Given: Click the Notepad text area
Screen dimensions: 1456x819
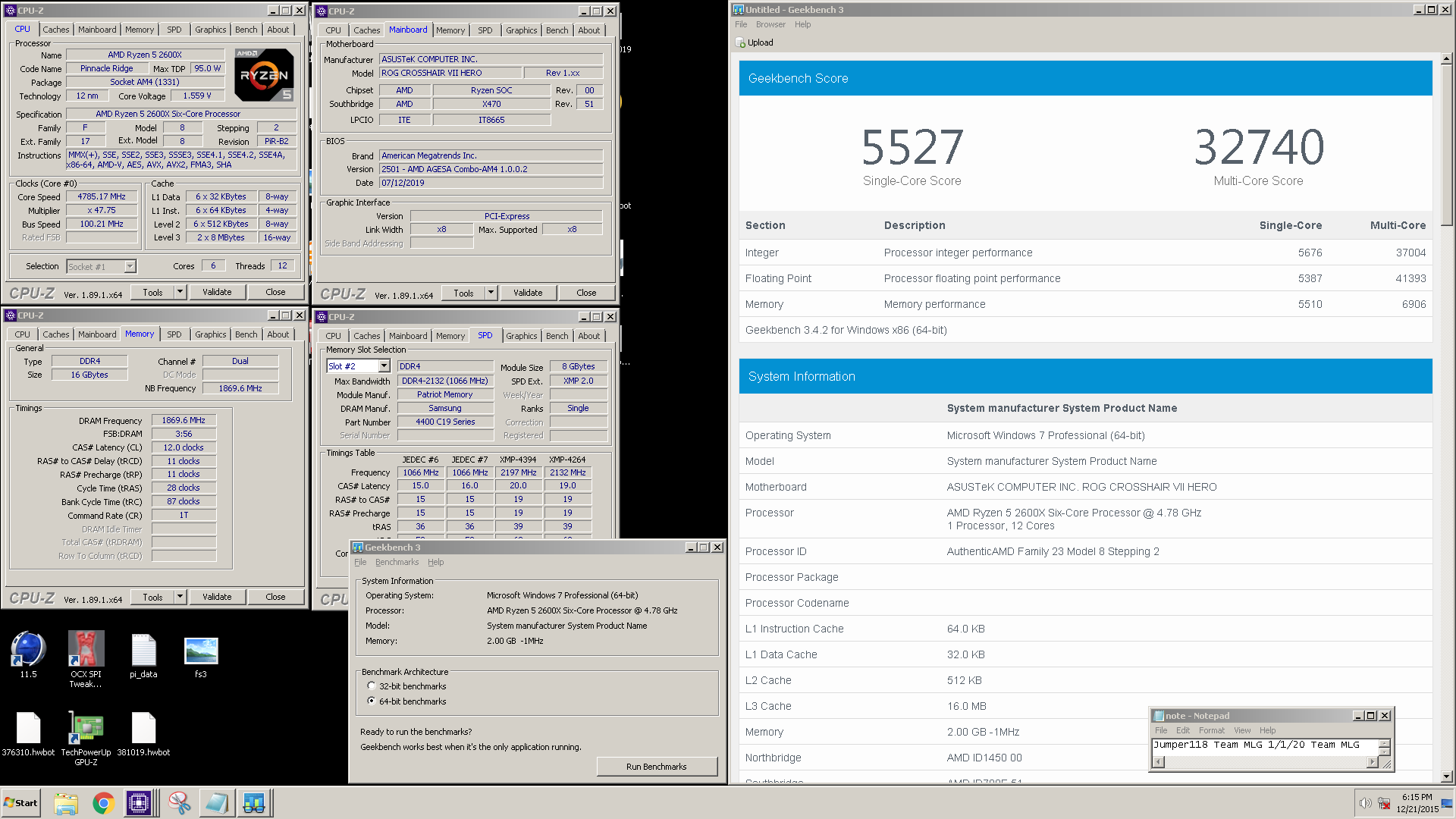Looking at the screenshot, I should tap(1264, 745).
